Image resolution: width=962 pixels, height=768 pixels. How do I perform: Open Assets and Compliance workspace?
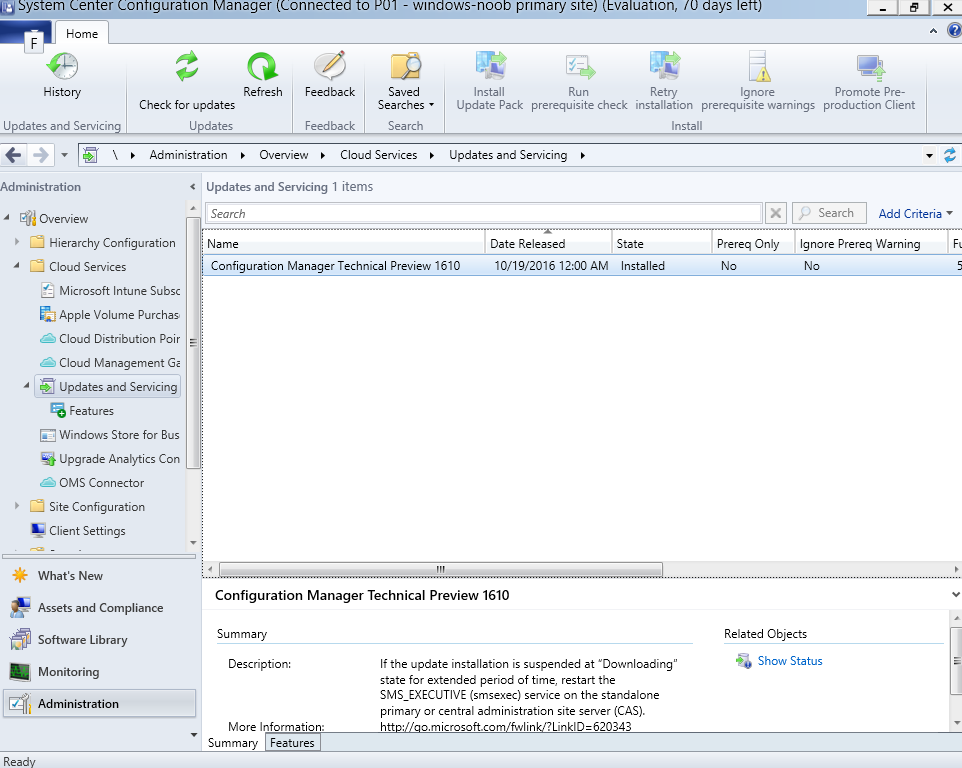(x=99, y=607)
